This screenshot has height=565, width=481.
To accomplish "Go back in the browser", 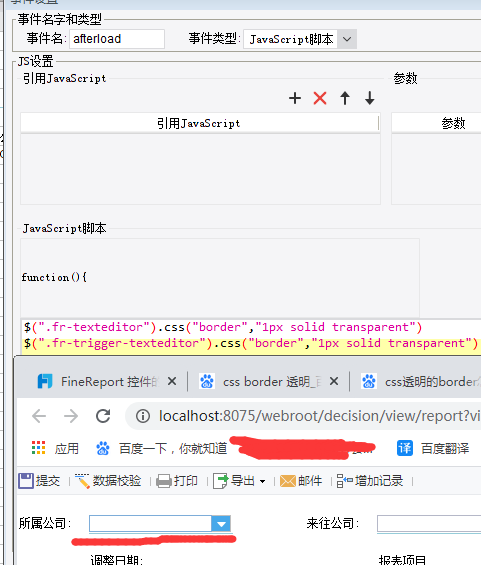I will [39, 416].
